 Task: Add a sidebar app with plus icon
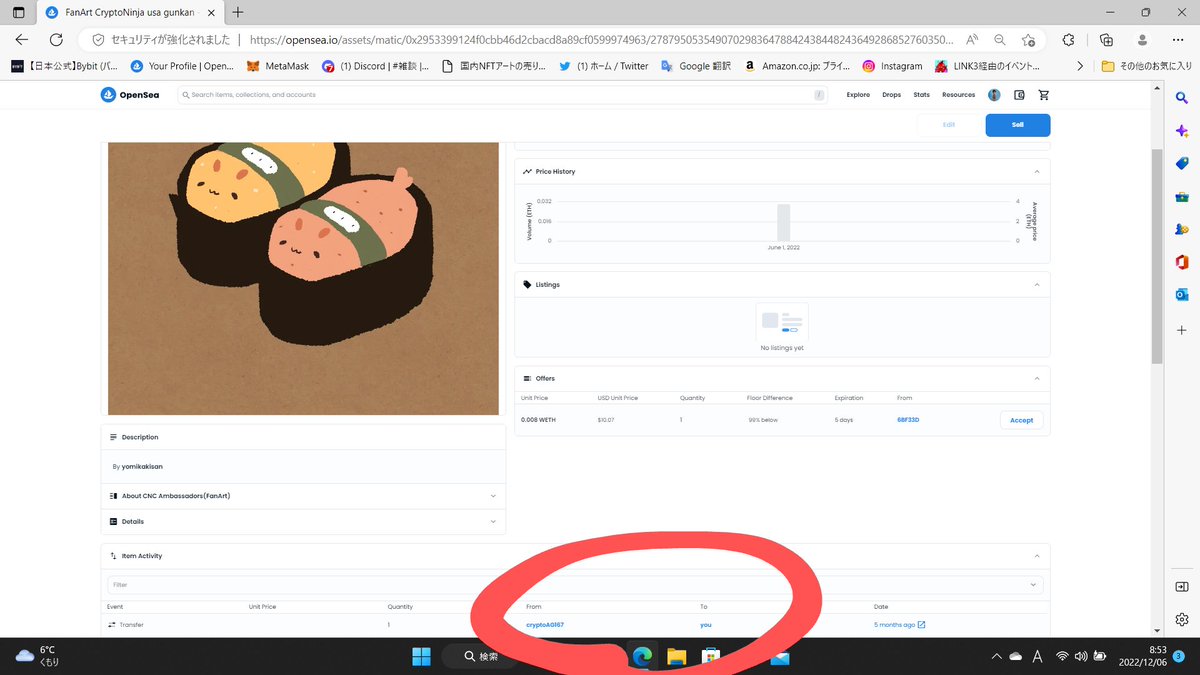1182,329
